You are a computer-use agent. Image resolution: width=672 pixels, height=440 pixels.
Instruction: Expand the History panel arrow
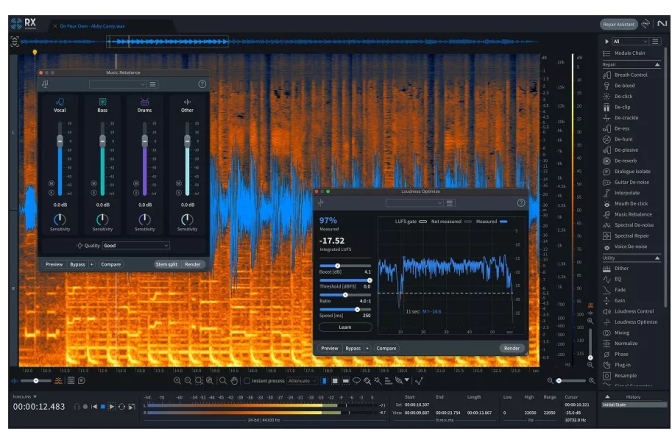tap(607, 397)
